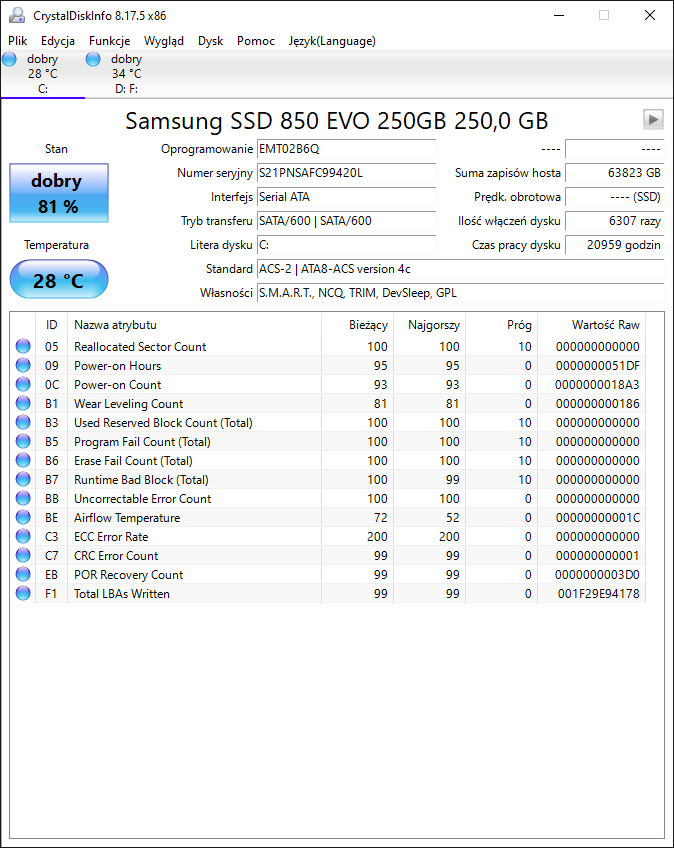Screen dimensions: 674x848
Task: Click status orb for Airflow Temperature
Action: coord(23,517)
